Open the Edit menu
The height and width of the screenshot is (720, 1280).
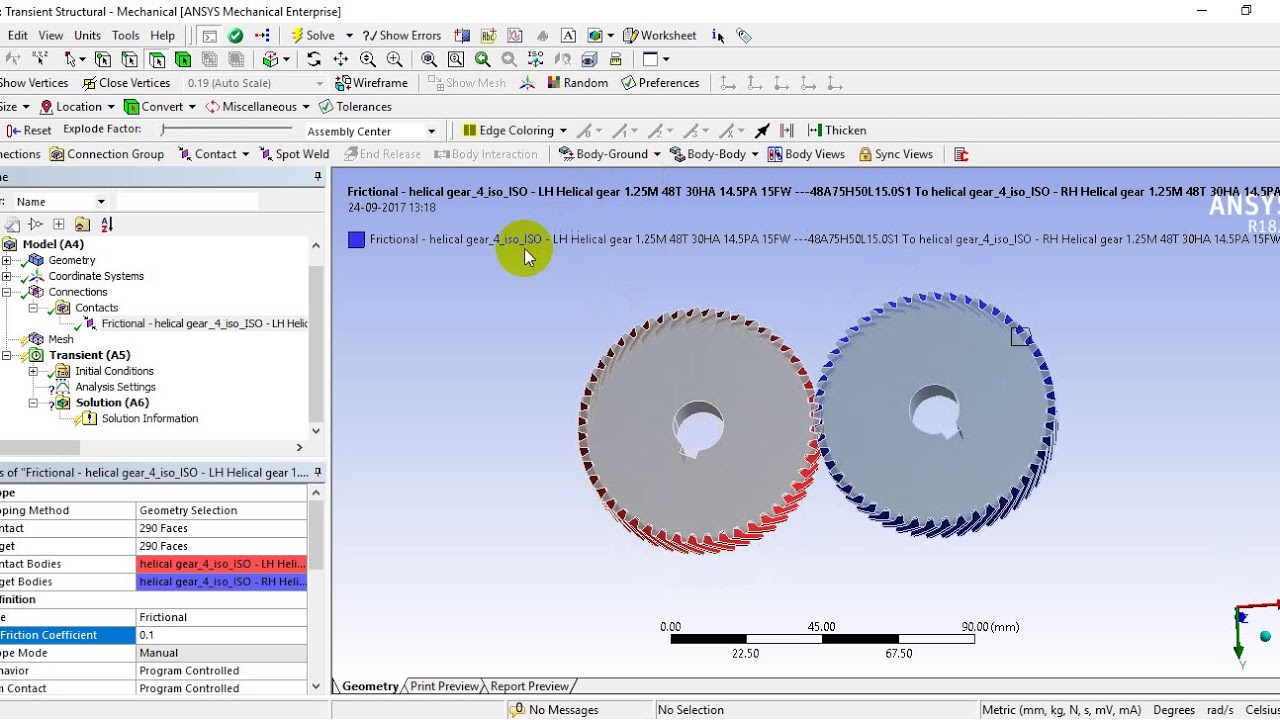click(17, 35)
